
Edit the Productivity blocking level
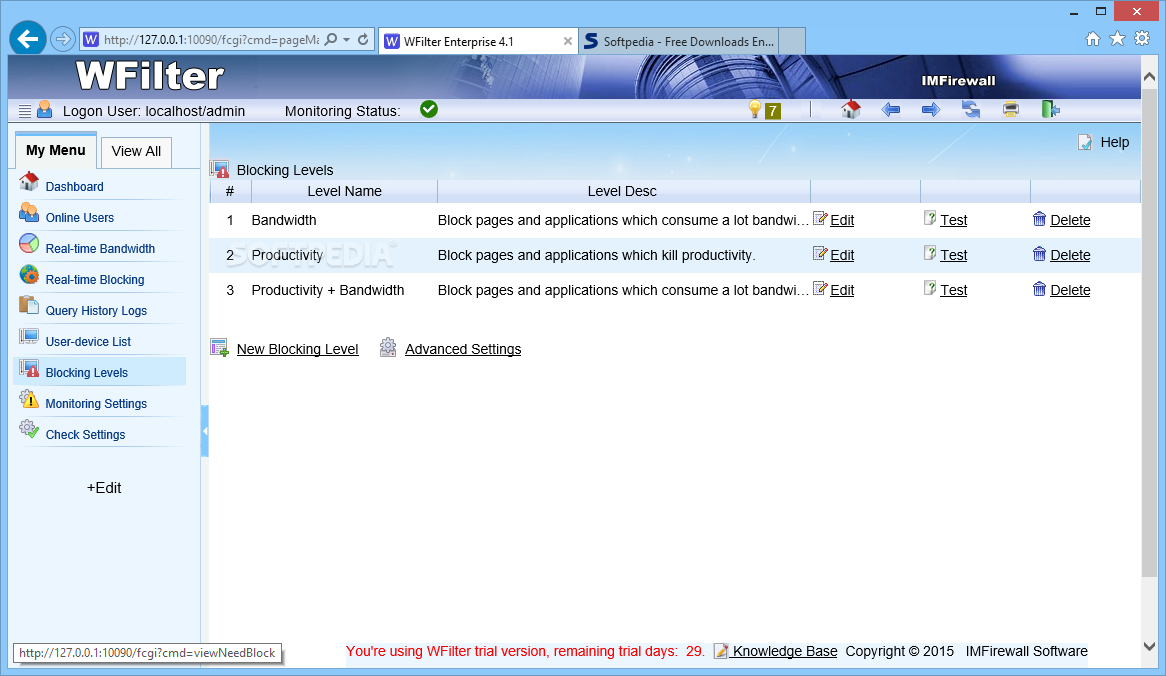tap(842, 255)
